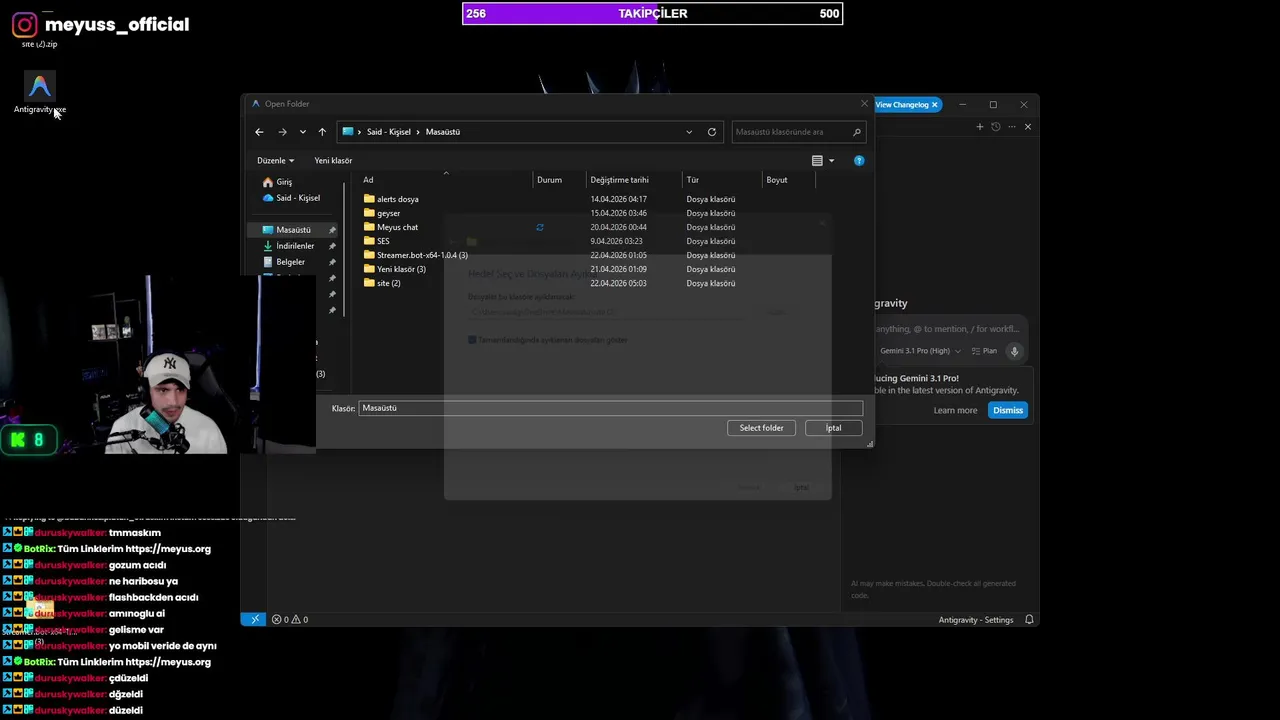Image resolution: width=1280 pixels, height=720 pixels.
Task: Open chat history clock icon in Antigravity
Action: pos(996,127)
